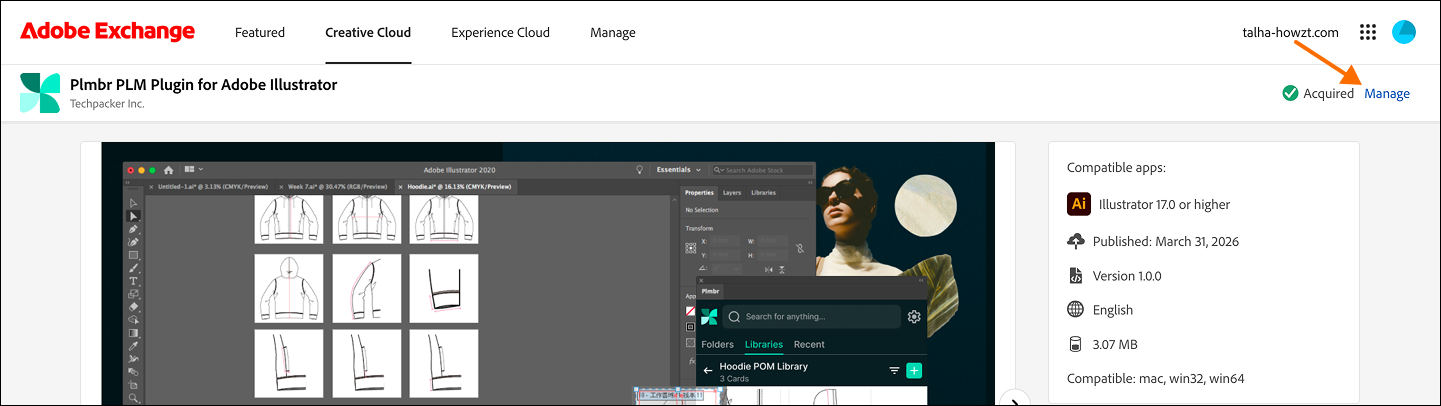Viewport: 1441px width, 406px height.
Task: Click the Plmbr panel settings gear icon
Action: [x=914, y=316]
